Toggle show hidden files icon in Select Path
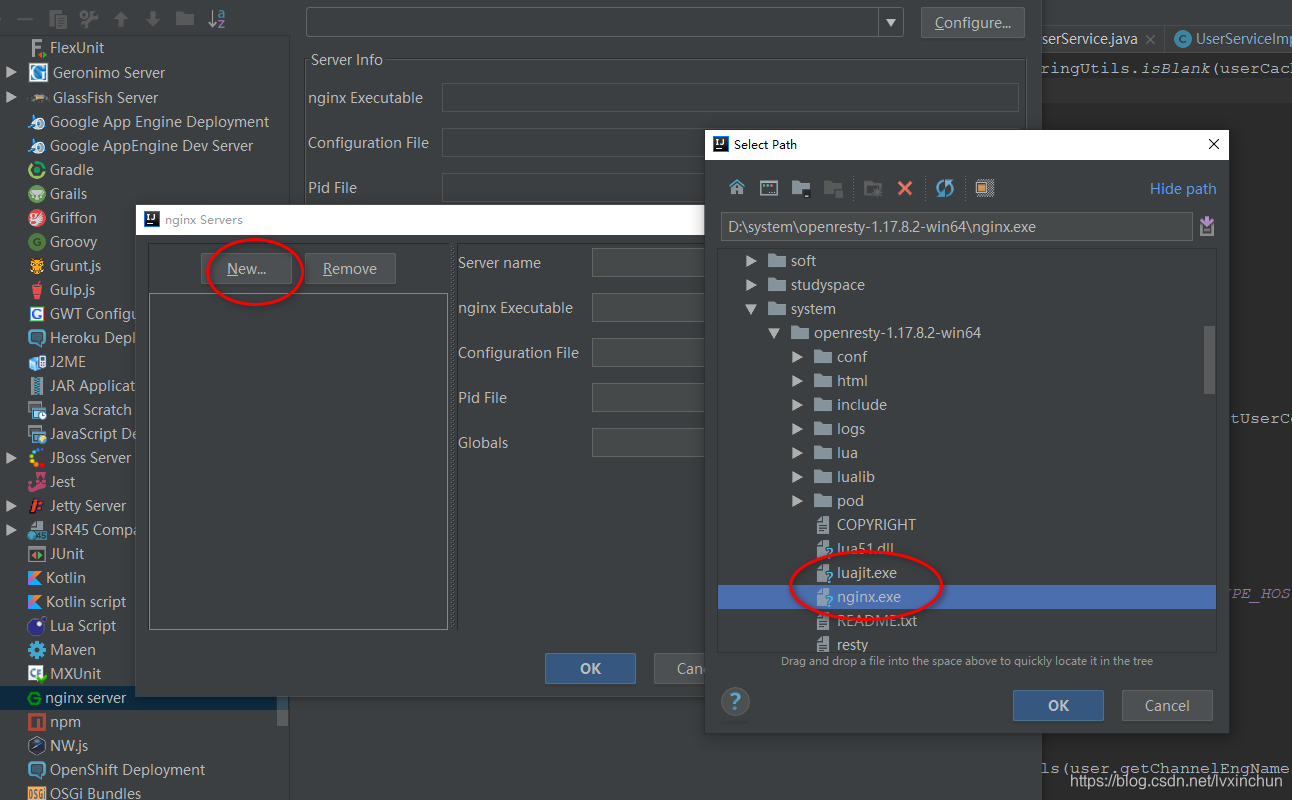The height and width of the screenshot is (800, 1292). 984,188
